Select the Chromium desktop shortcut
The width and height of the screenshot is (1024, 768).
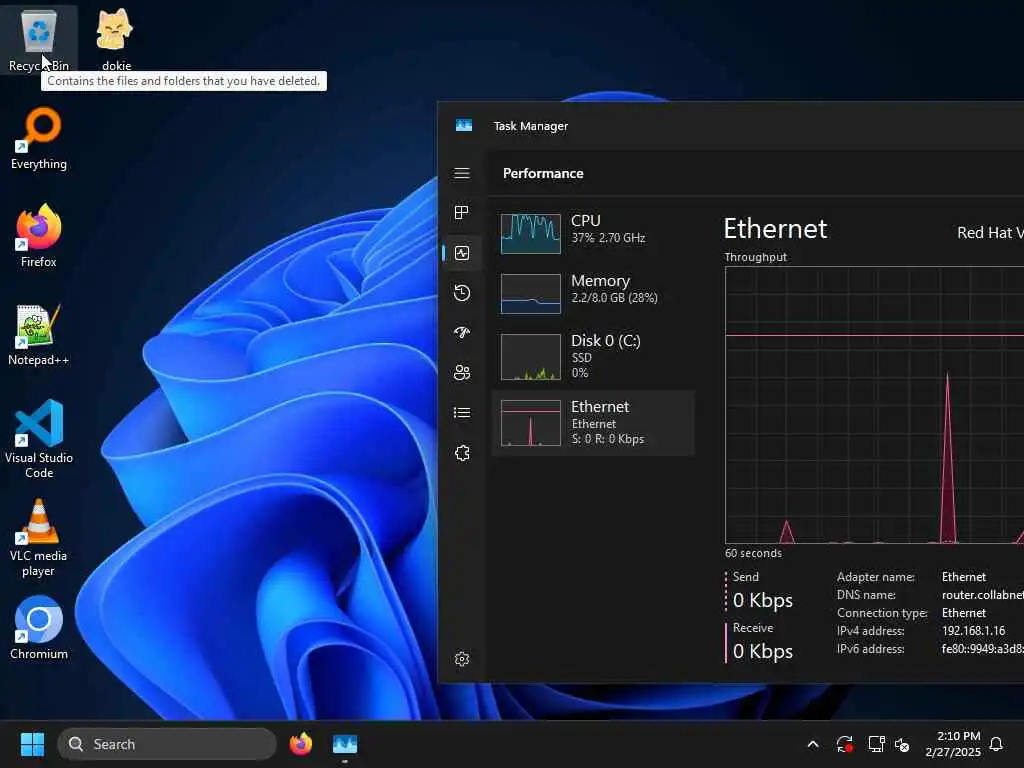tap(39, 628)
